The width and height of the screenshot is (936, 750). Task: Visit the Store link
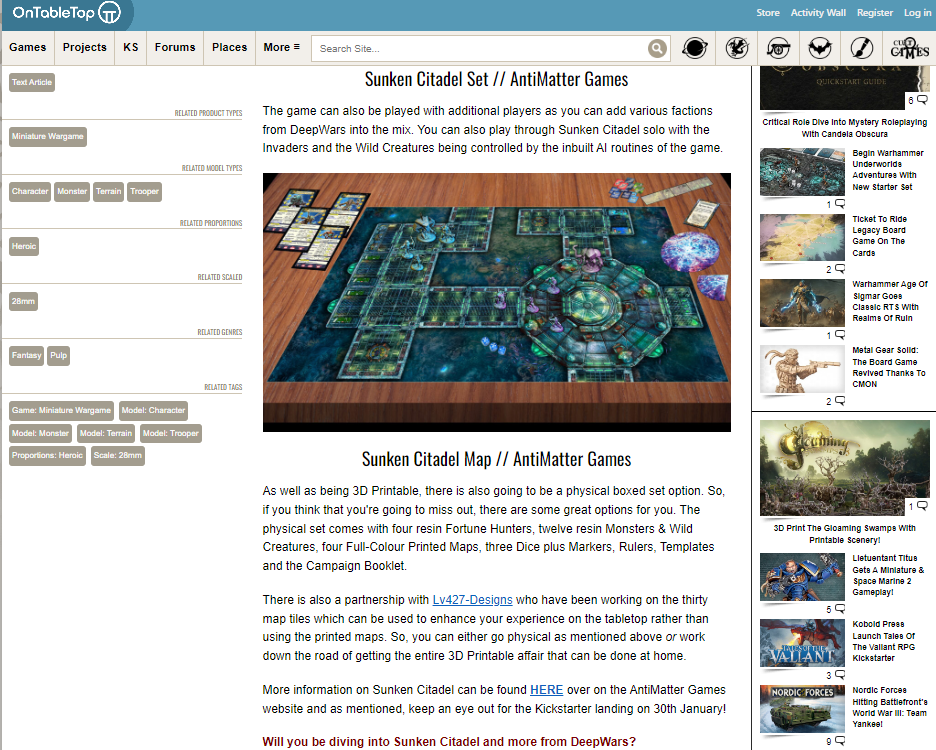[x=768, y=13]
